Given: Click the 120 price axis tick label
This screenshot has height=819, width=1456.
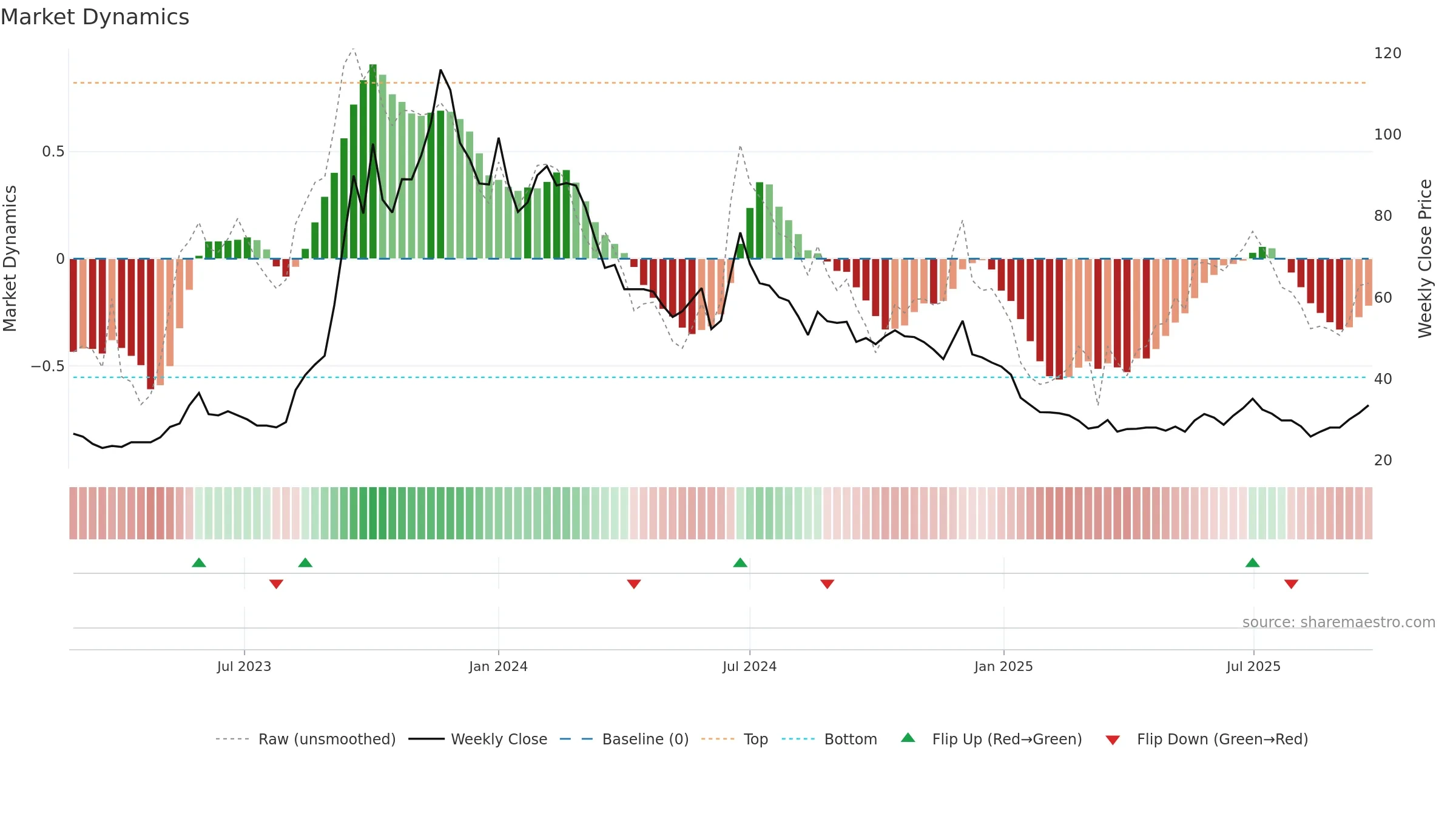Looking at the screenshot, I should point(1387,53).
